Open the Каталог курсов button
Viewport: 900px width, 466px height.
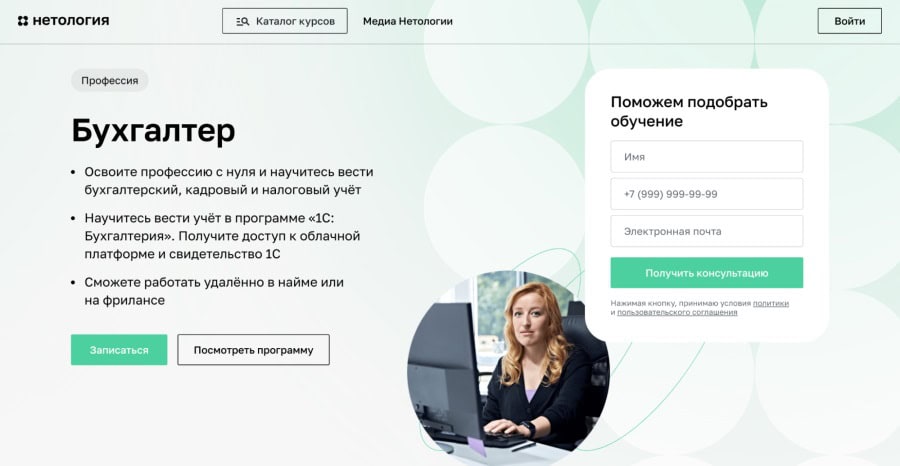(285, 21)
